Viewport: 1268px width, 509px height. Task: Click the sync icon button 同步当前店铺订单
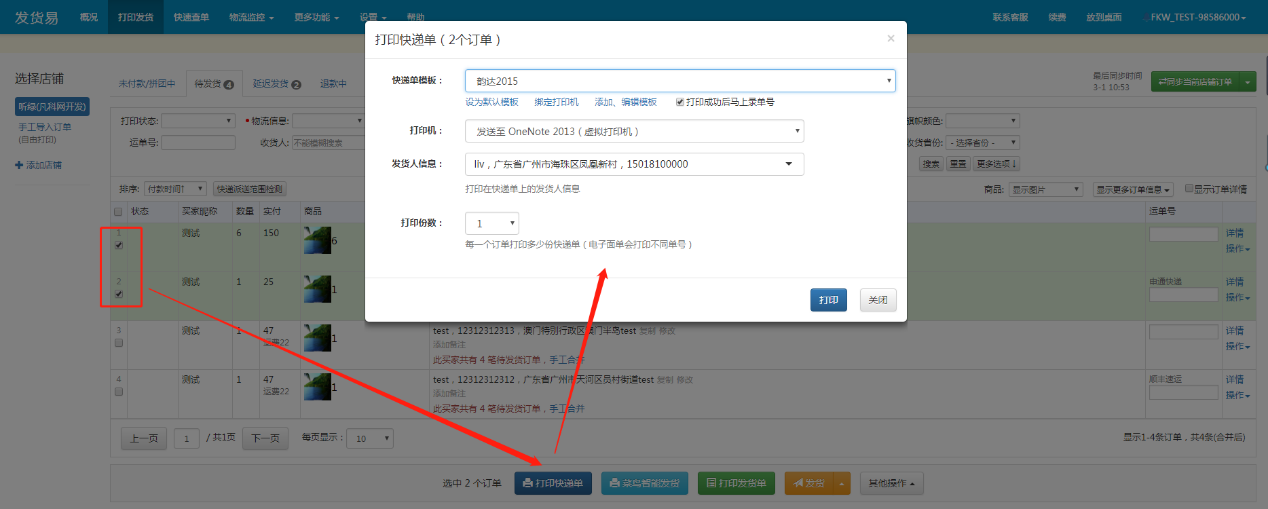pyautogui.click(x=1164, y=81)
